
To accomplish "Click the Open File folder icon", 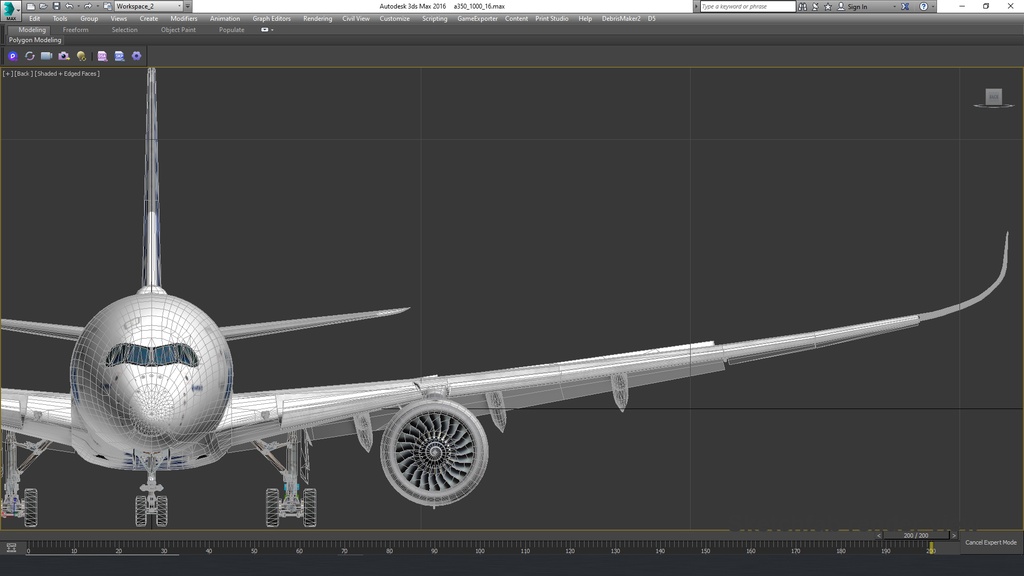I will (44, 6).
